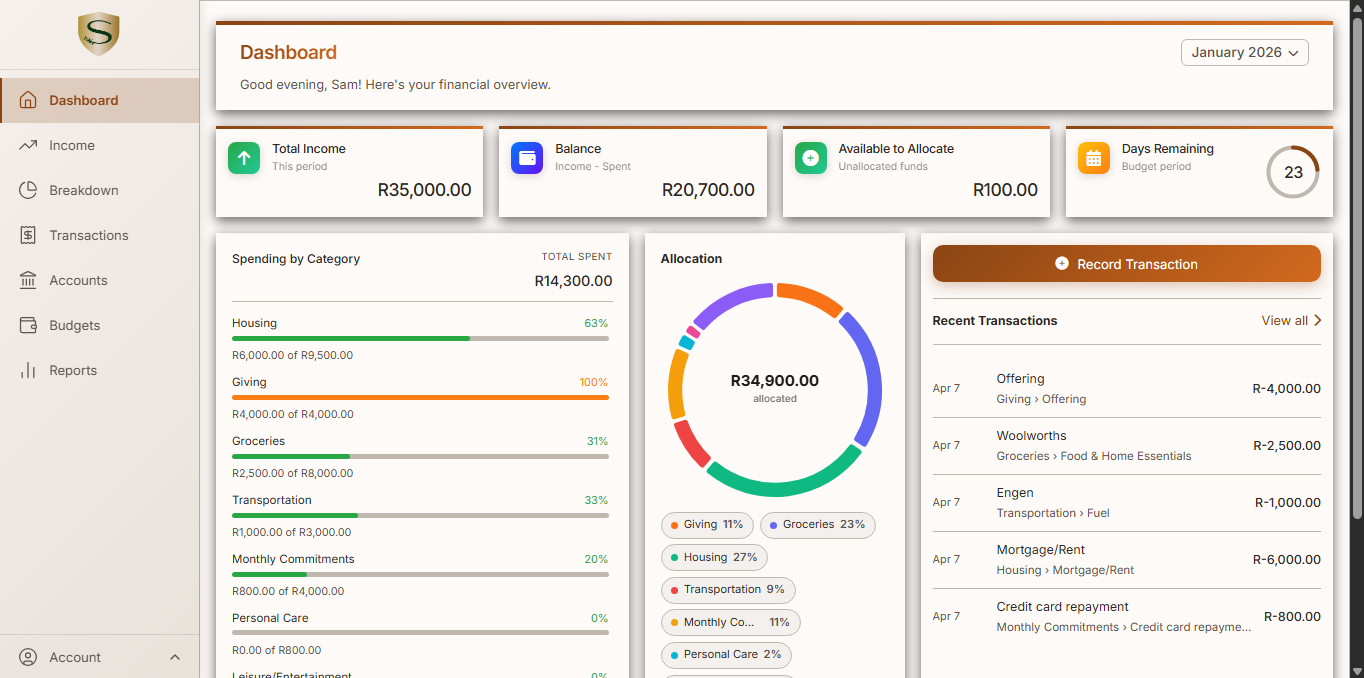This screenshot has width=1364, height=678.
Task: Click the Giving 100% orange progress bar
Action: point(420,398)
